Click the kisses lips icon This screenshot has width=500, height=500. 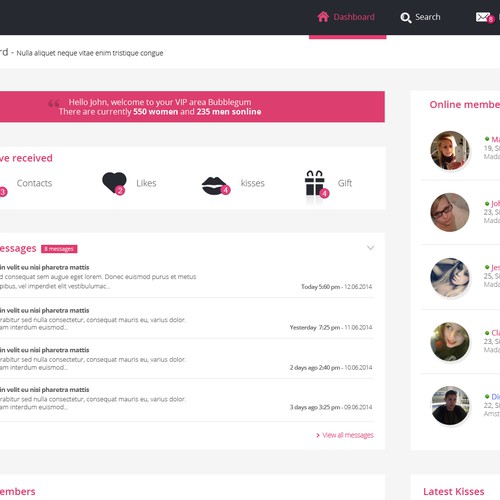pos(215,186)
